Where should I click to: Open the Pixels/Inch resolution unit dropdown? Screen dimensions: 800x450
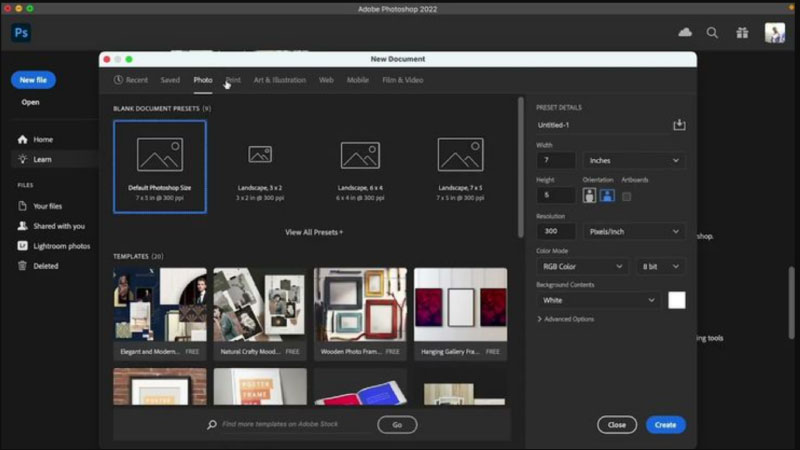(x=634, y=232)
